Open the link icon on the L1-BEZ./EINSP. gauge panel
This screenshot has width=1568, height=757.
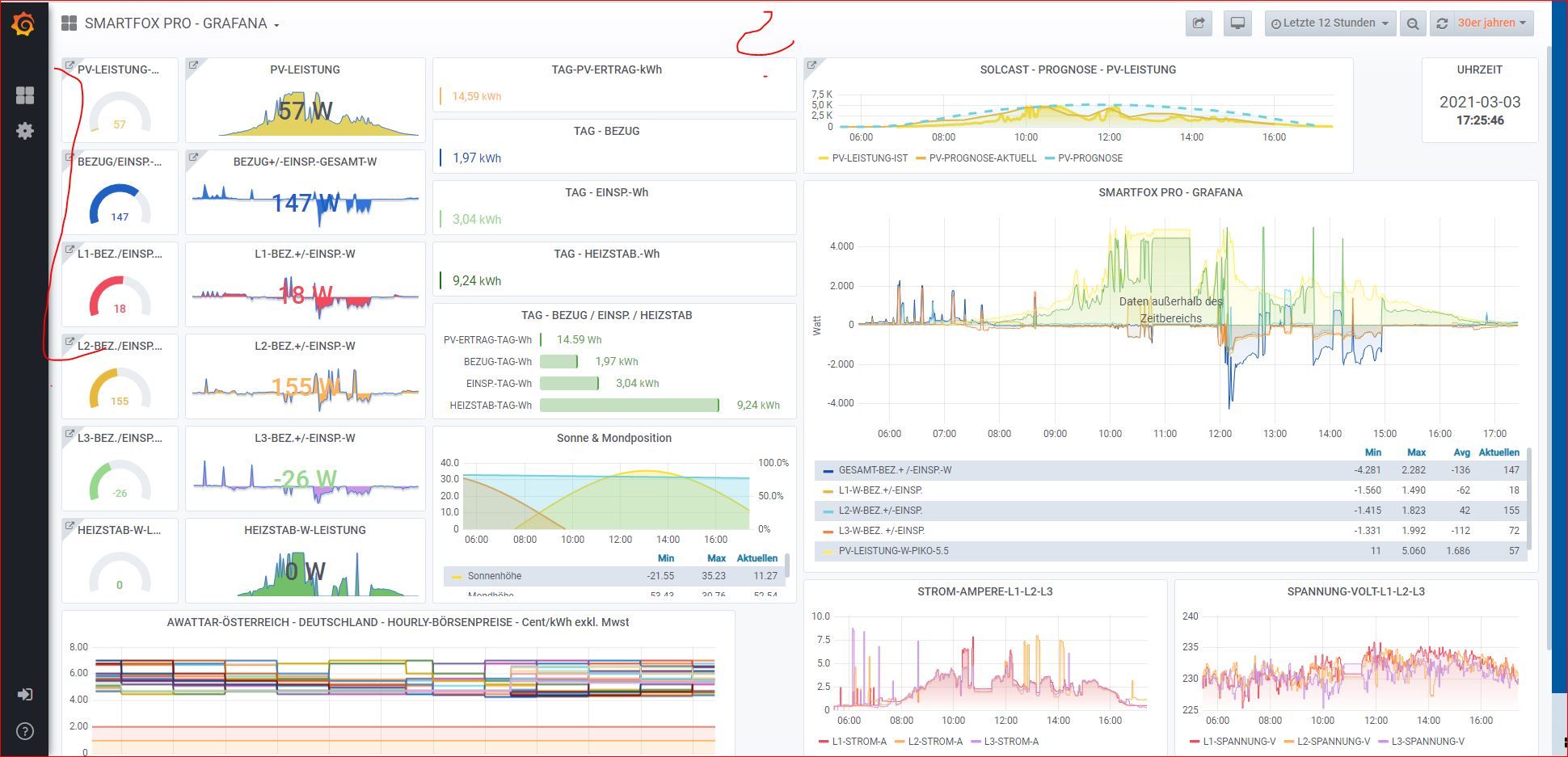click(x=70, y=250)
